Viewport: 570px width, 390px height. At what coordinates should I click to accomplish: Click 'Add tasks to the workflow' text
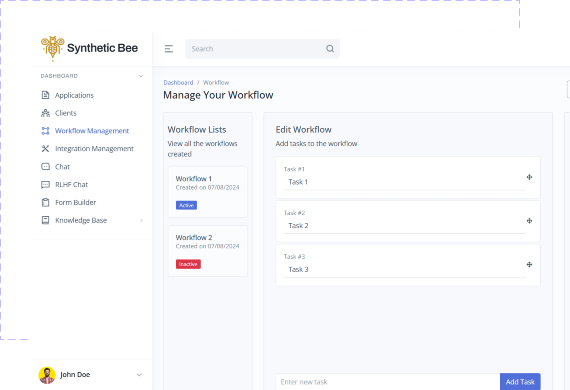tap(316, 144)
